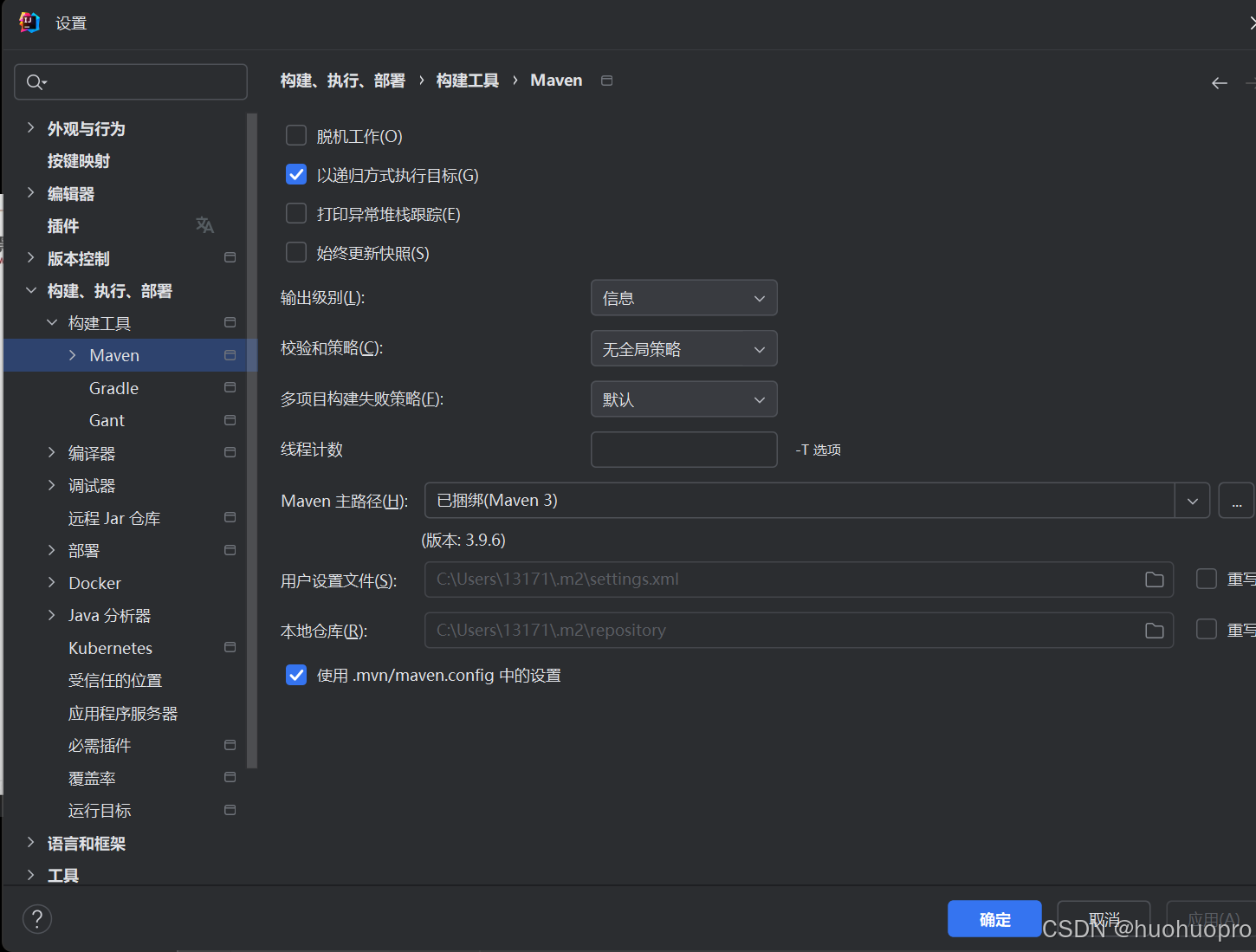This screenshot has width=1256, height=952.
Task: Click the project-level marker icon beside 覆盖率
Action: click(x=230, y=777)
